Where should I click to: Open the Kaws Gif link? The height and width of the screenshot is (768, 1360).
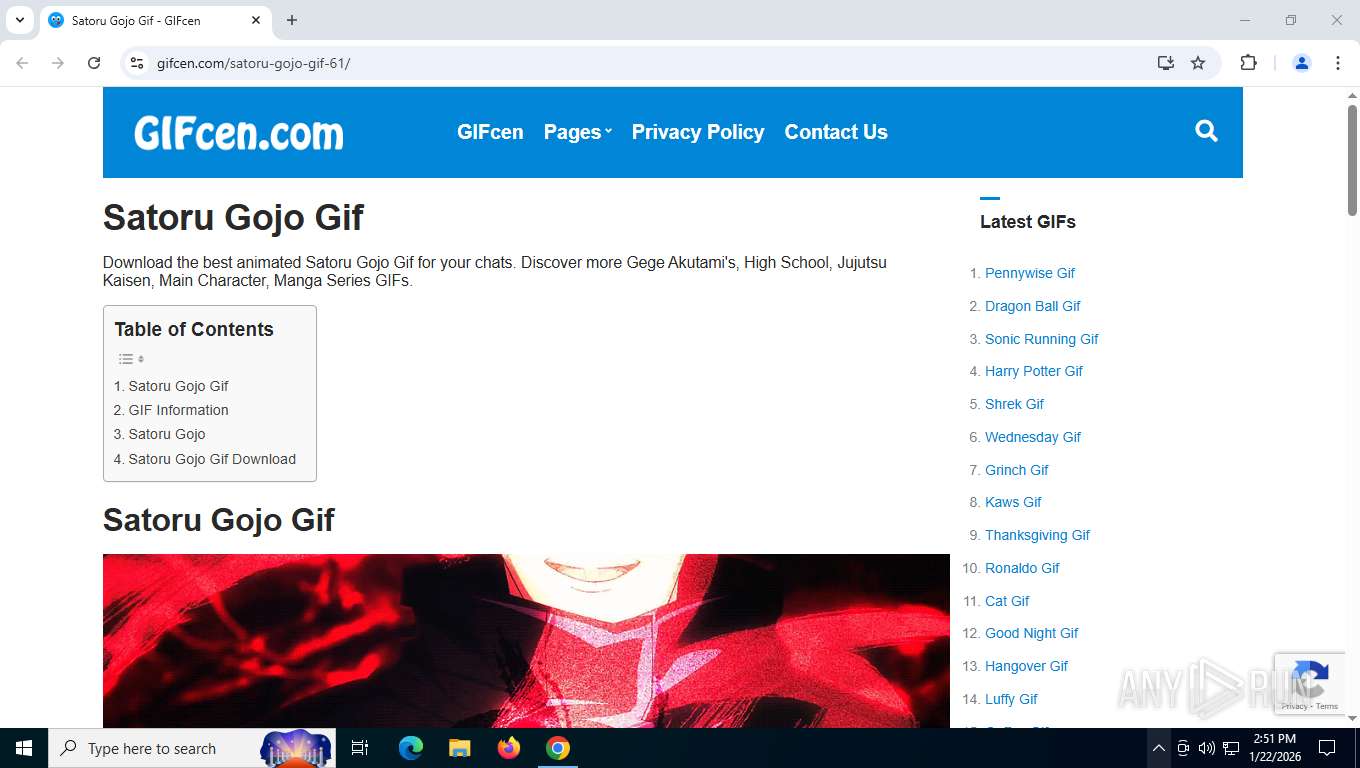click(x=1013, y=502)
